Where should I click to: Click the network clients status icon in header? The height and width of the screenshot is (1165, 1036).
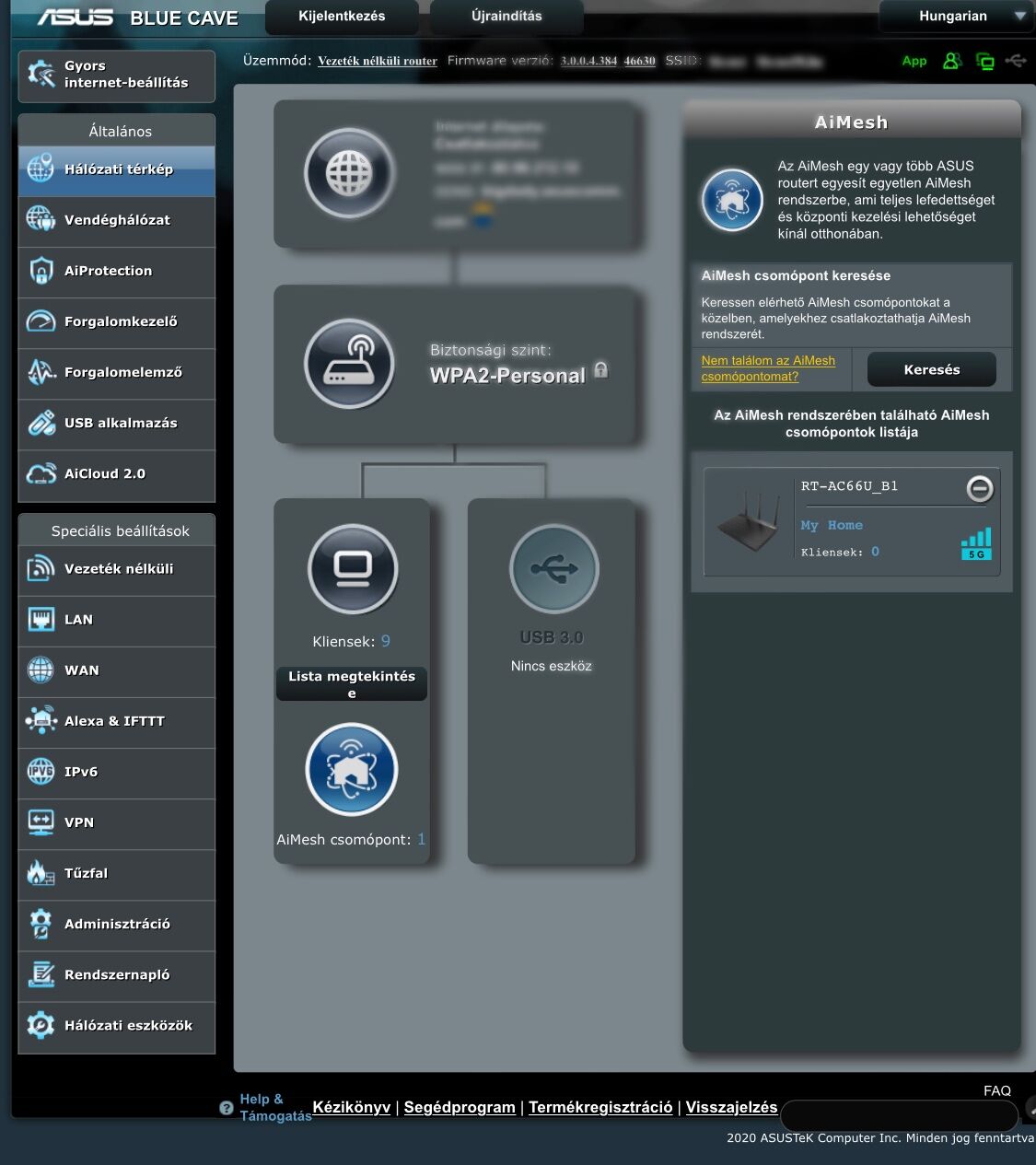pos(985,62)
